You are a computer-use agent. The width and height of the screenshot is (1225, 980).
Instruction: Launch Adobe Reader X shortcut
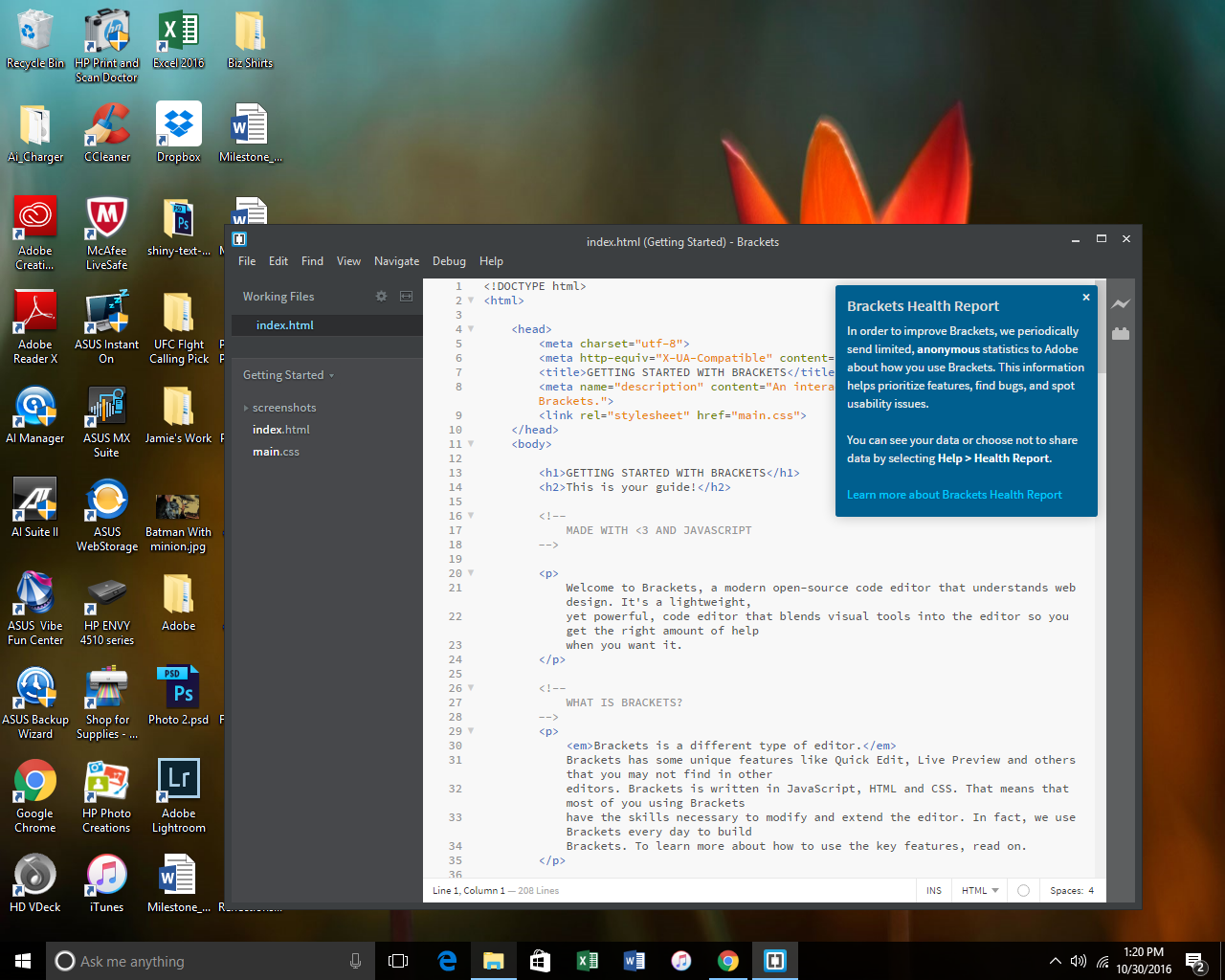pos(35,327)
